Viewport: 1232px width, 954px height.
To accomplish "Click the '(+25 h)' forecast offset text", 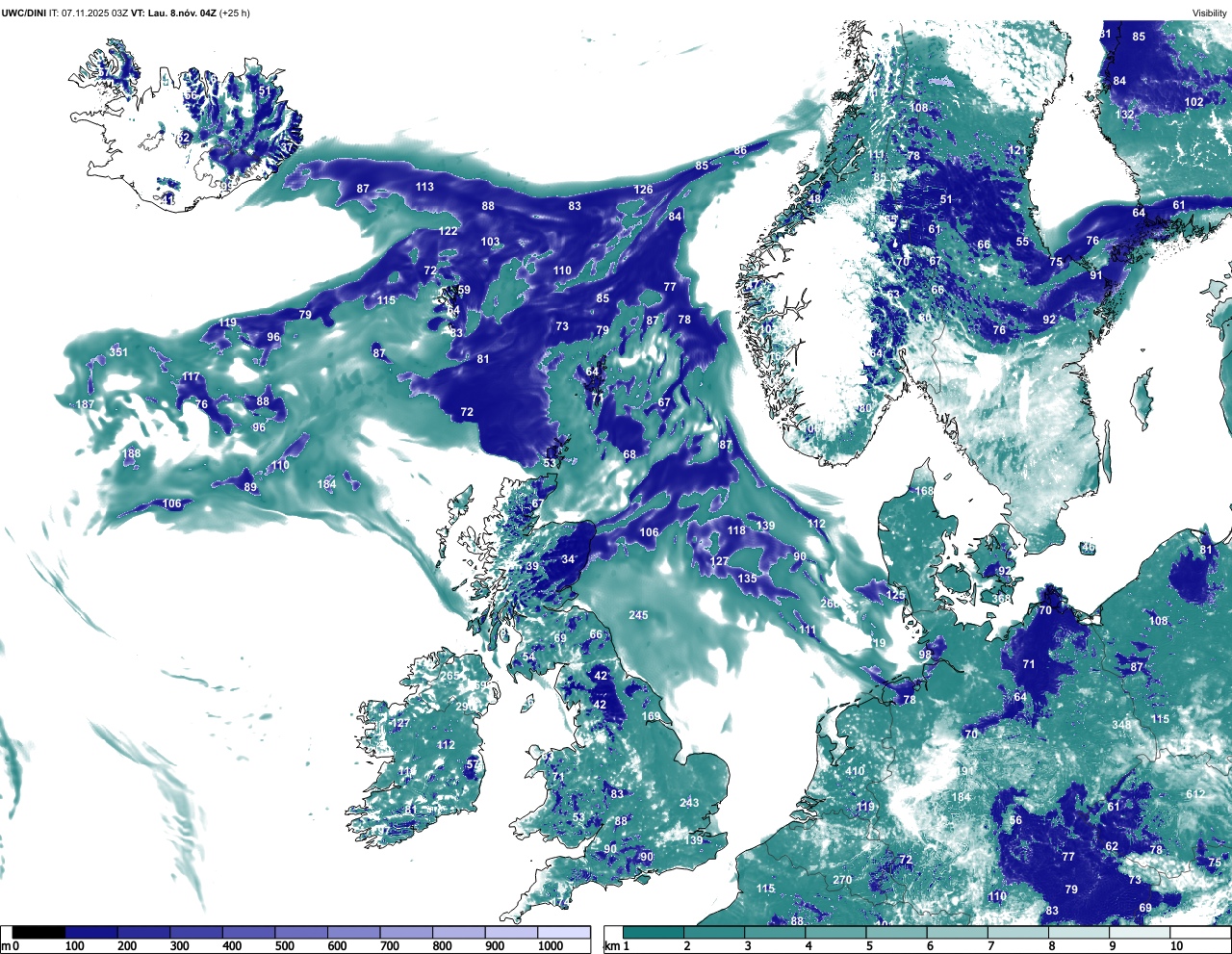I will click(234, 13).
